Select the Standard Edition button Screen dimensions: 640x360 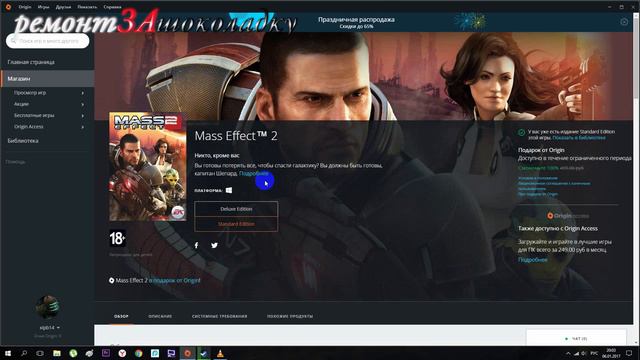point(236,224)
